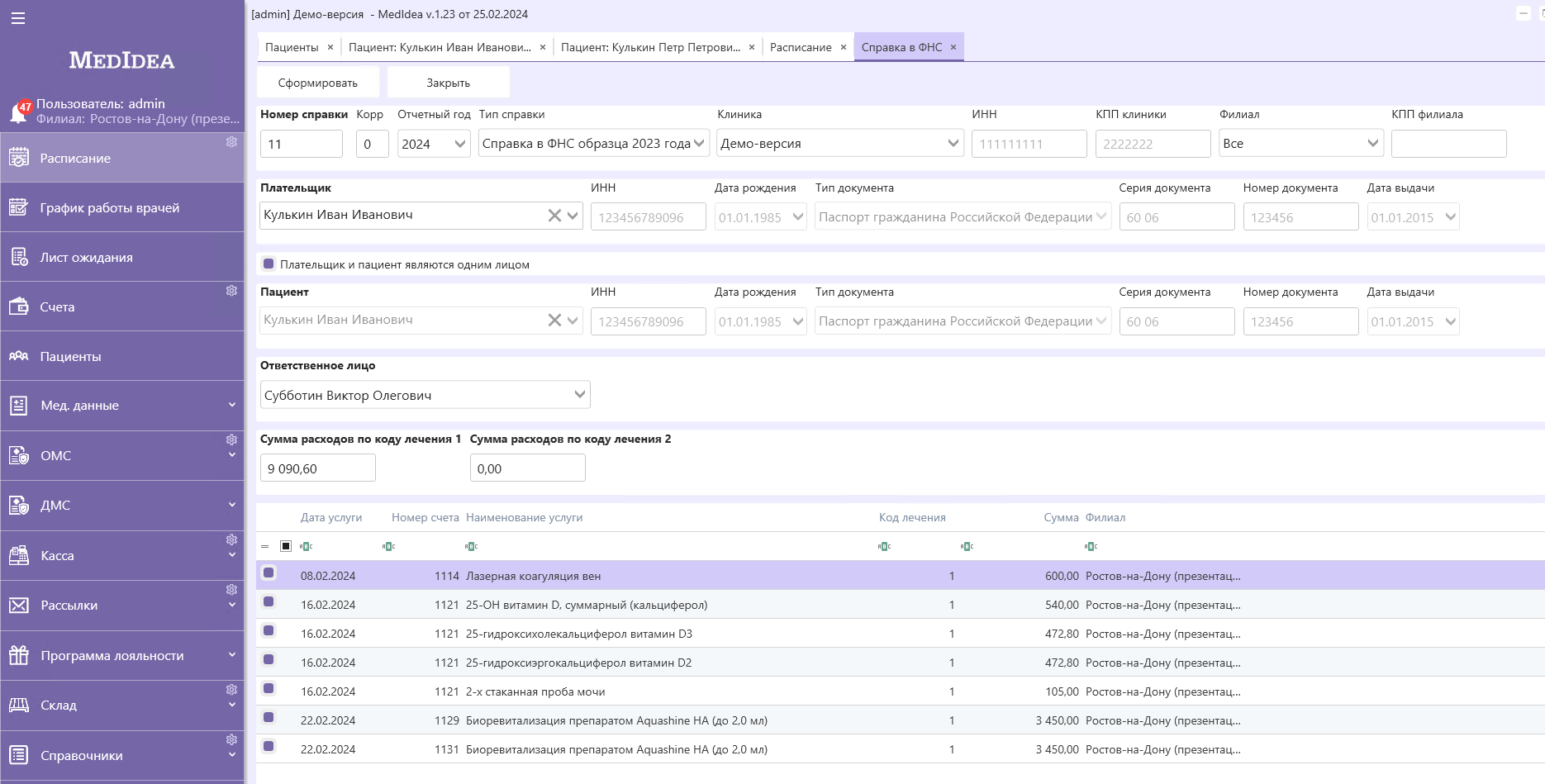This screenshot has height=784, width=1545.
Task: Click Сумма расходов по коду лечения 2 field
Action: [x=528, y=468]
